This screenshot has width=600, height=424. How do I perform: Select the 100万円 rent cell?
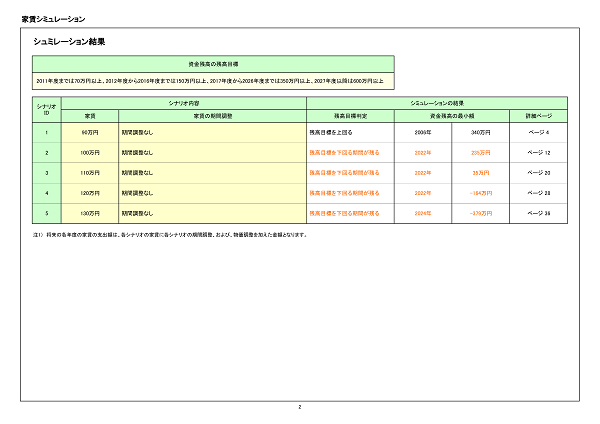tap(89, 152)
